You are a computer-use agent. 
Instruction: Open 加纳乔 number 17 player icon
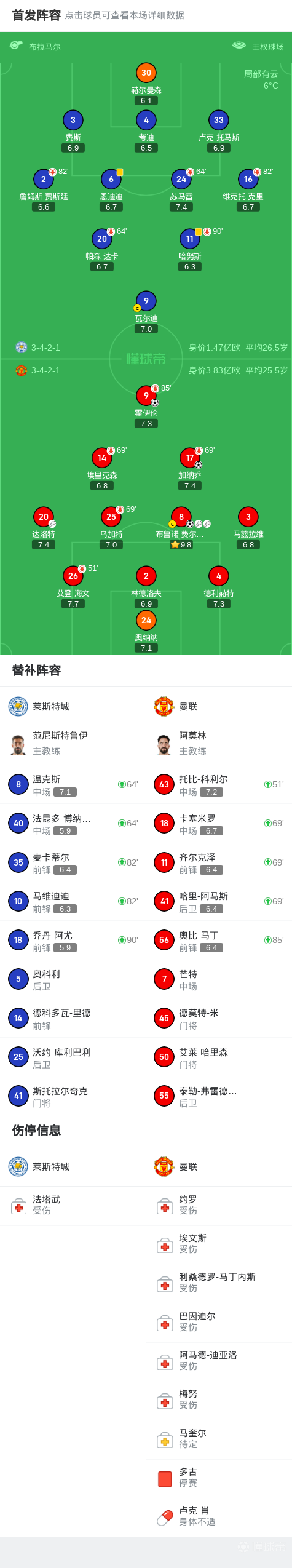[190, 458]
